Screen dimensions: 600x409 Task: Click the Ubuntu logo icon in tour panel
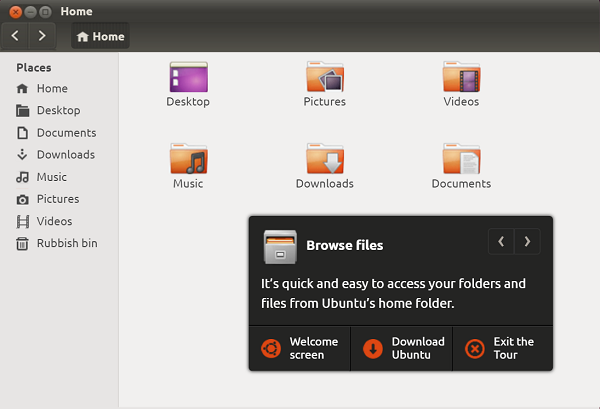point(271,349)
